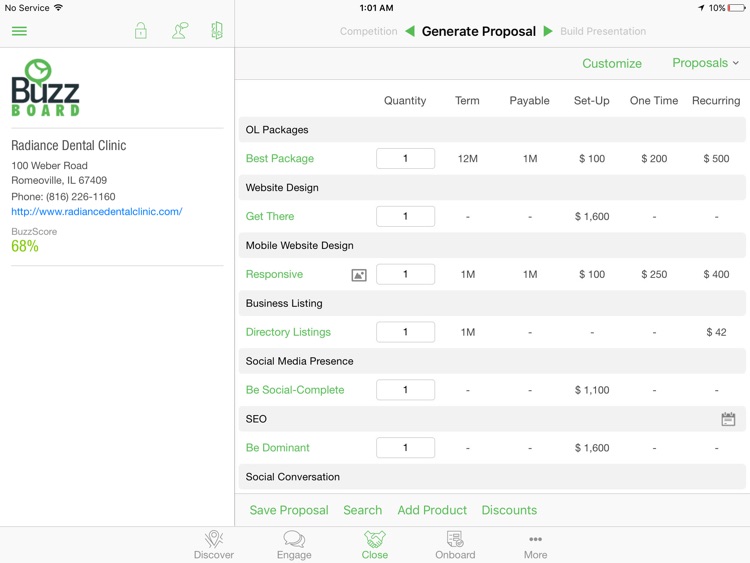Open the More tab

[535, 545]
